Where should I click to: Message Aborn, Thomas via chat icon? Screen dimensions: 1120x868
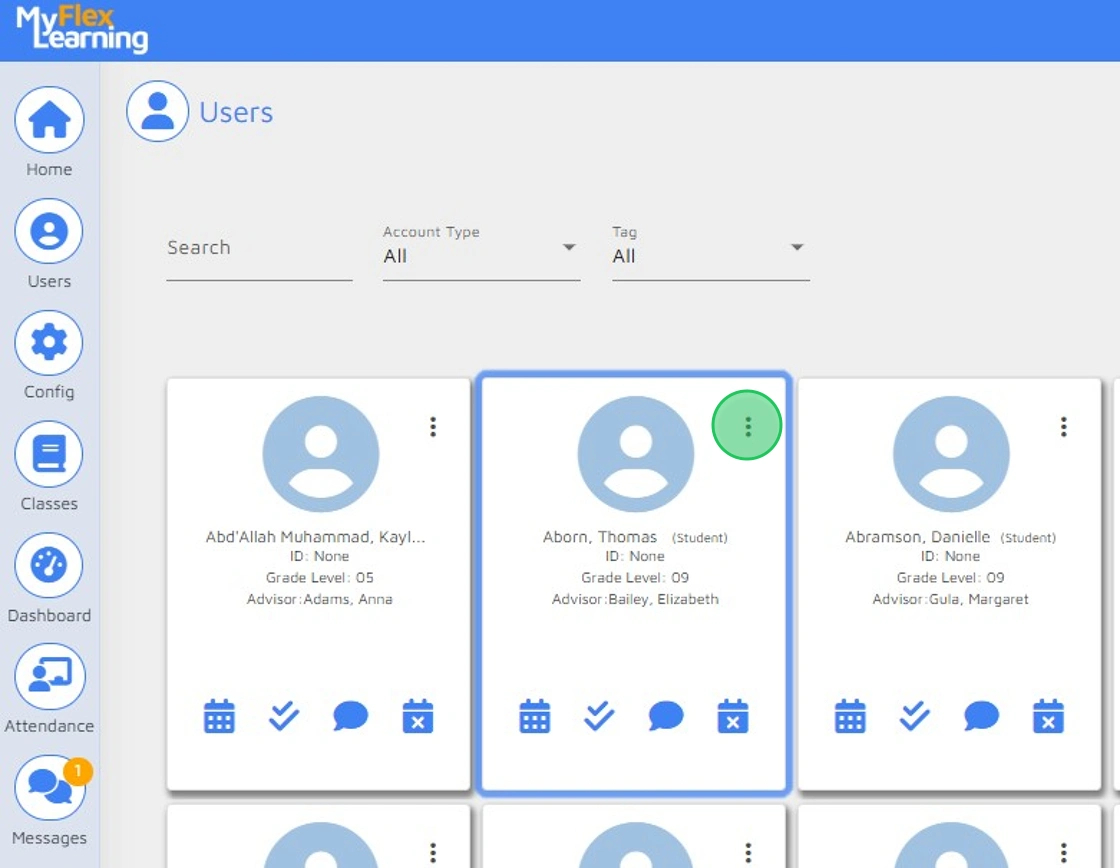point(666,716)
